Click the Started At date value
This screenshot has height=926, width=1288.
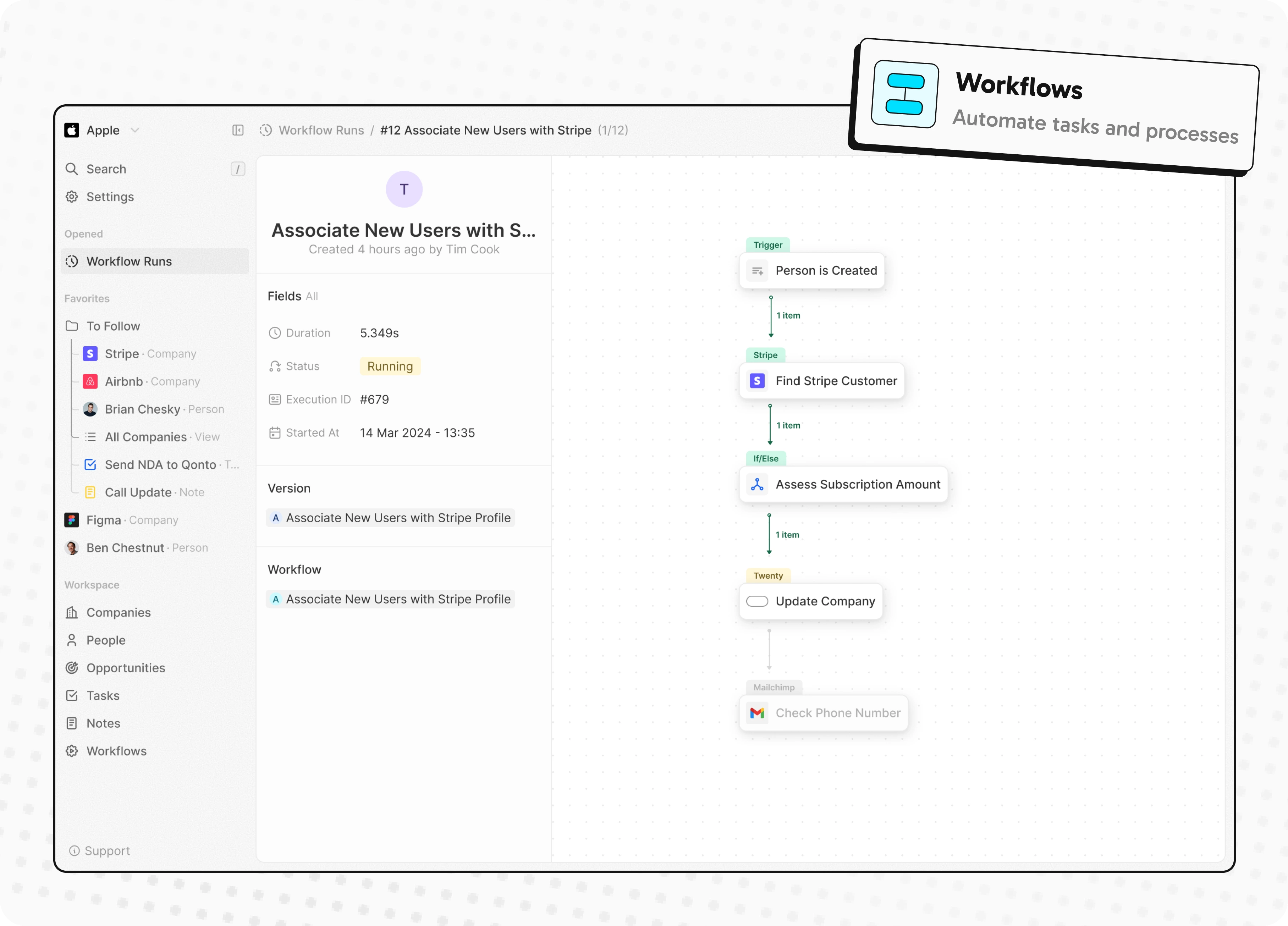[417, 432]
